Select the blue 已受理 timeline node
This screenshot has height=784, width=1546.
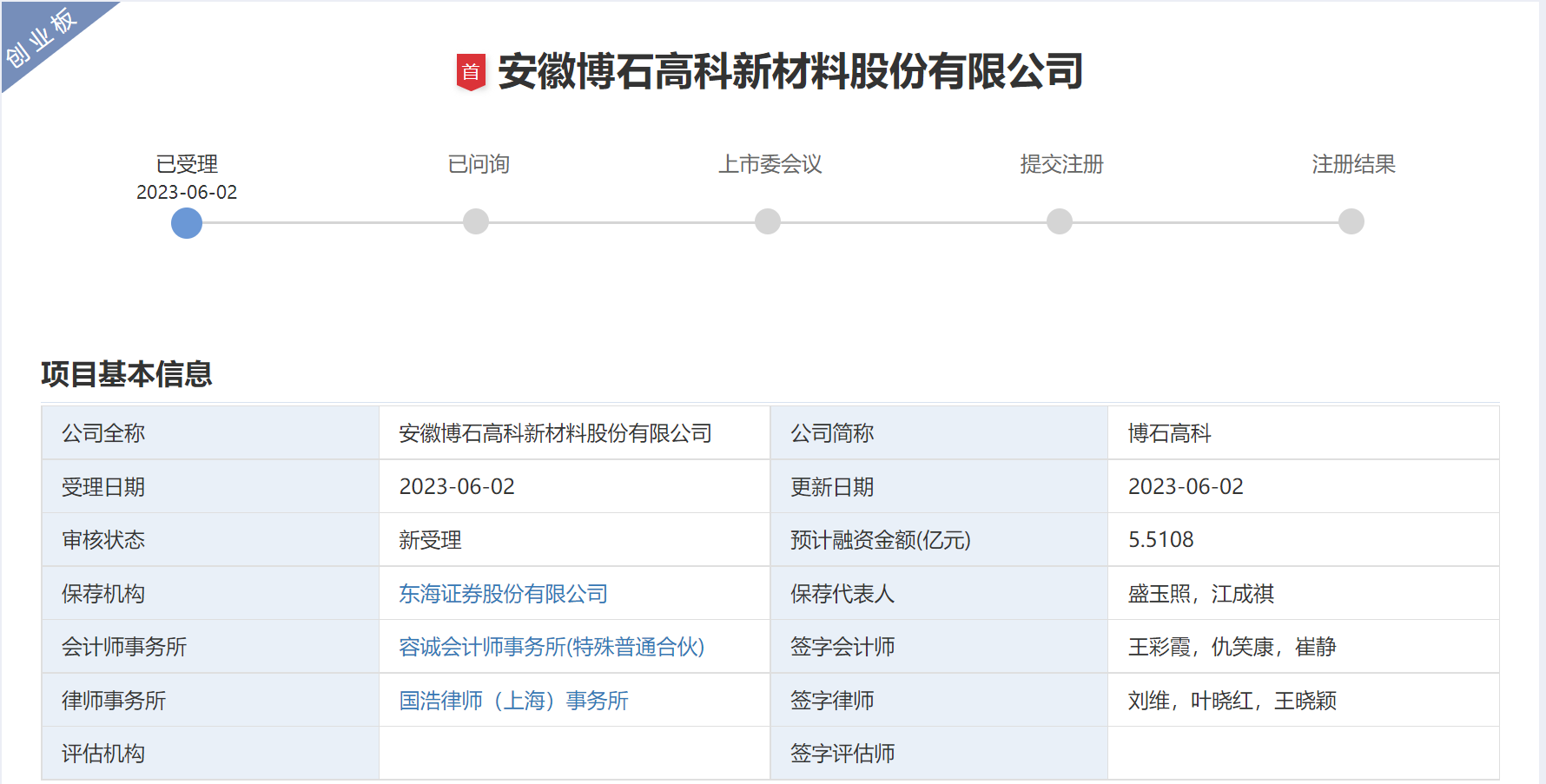[186, 223]
